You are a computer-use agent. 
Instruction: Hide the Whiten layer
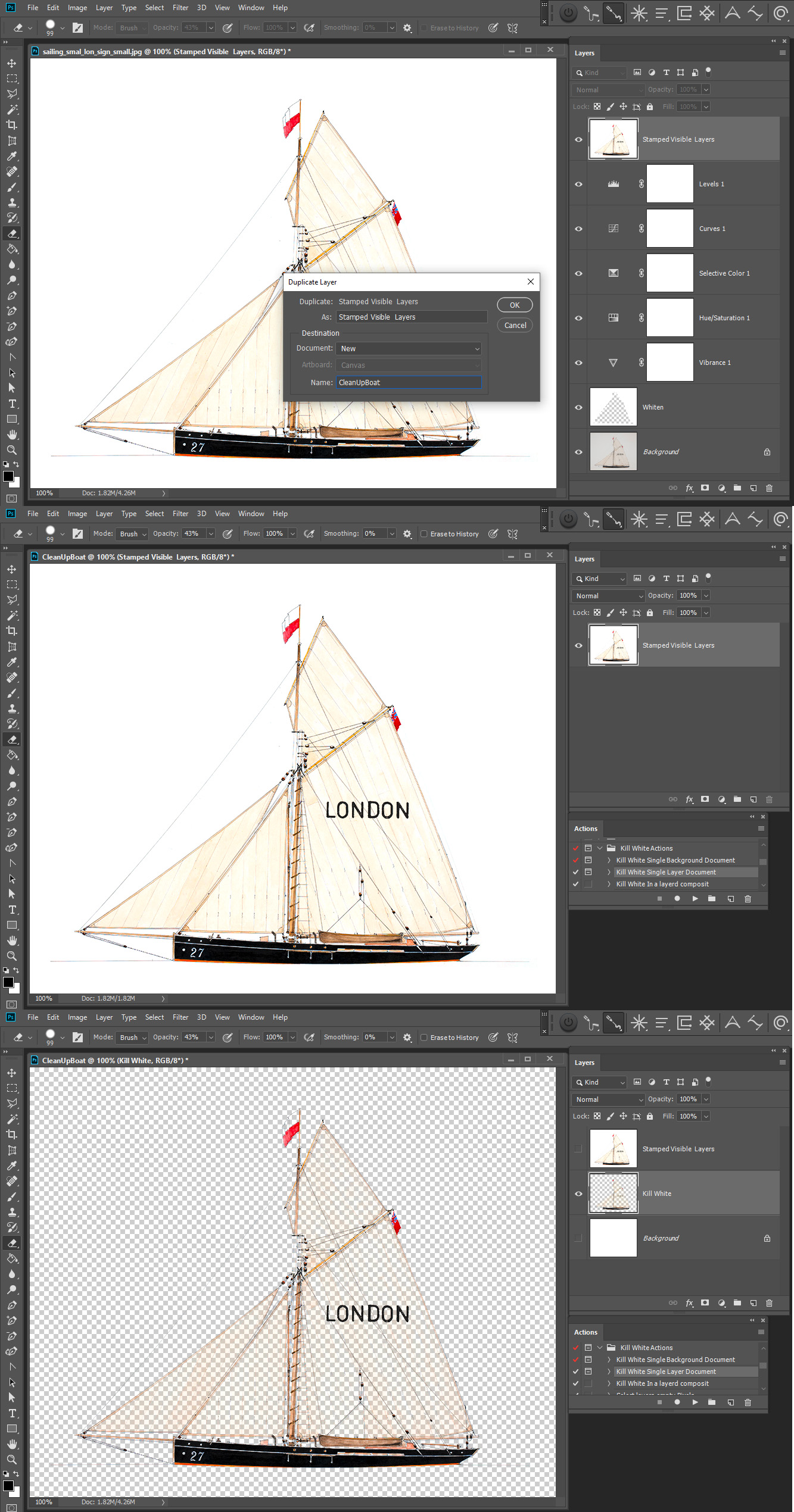coord(578,407)
